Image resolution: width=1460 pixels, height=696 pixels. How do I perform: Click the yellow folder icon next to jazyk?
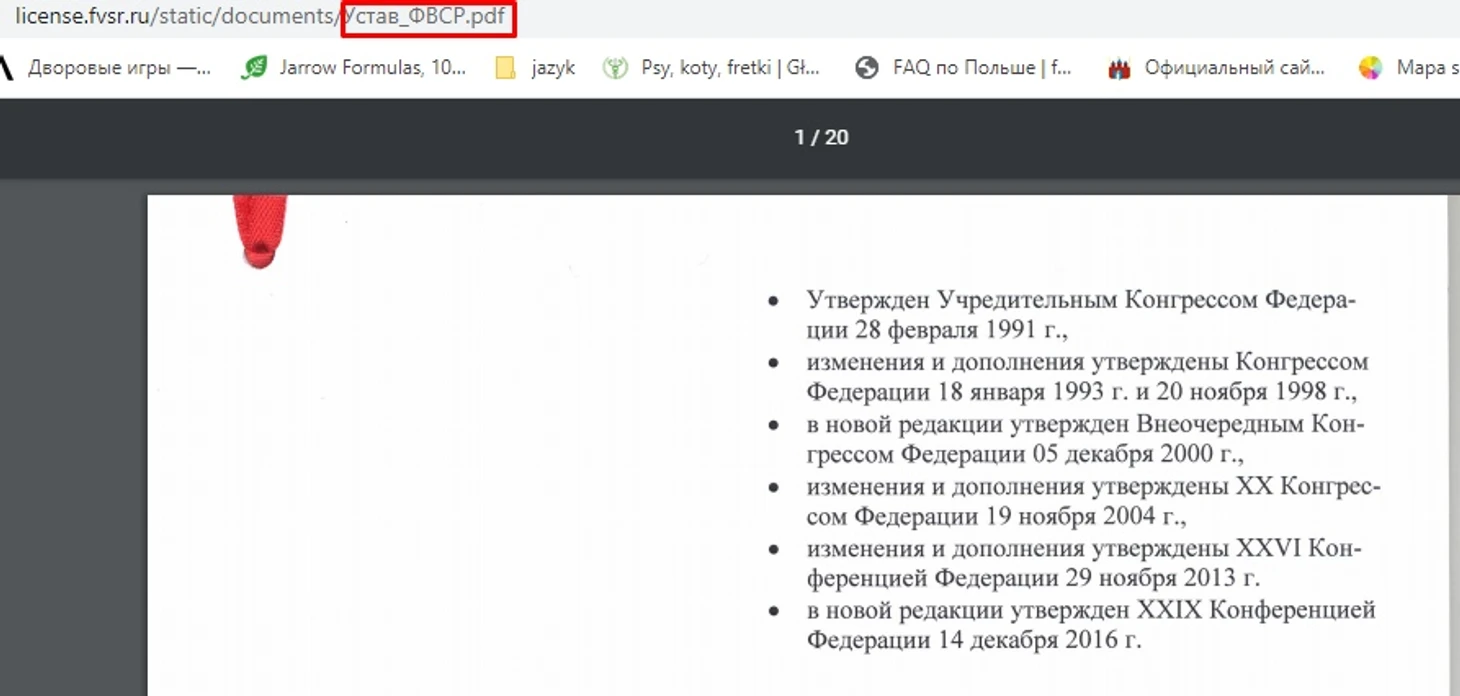[506, 68]
